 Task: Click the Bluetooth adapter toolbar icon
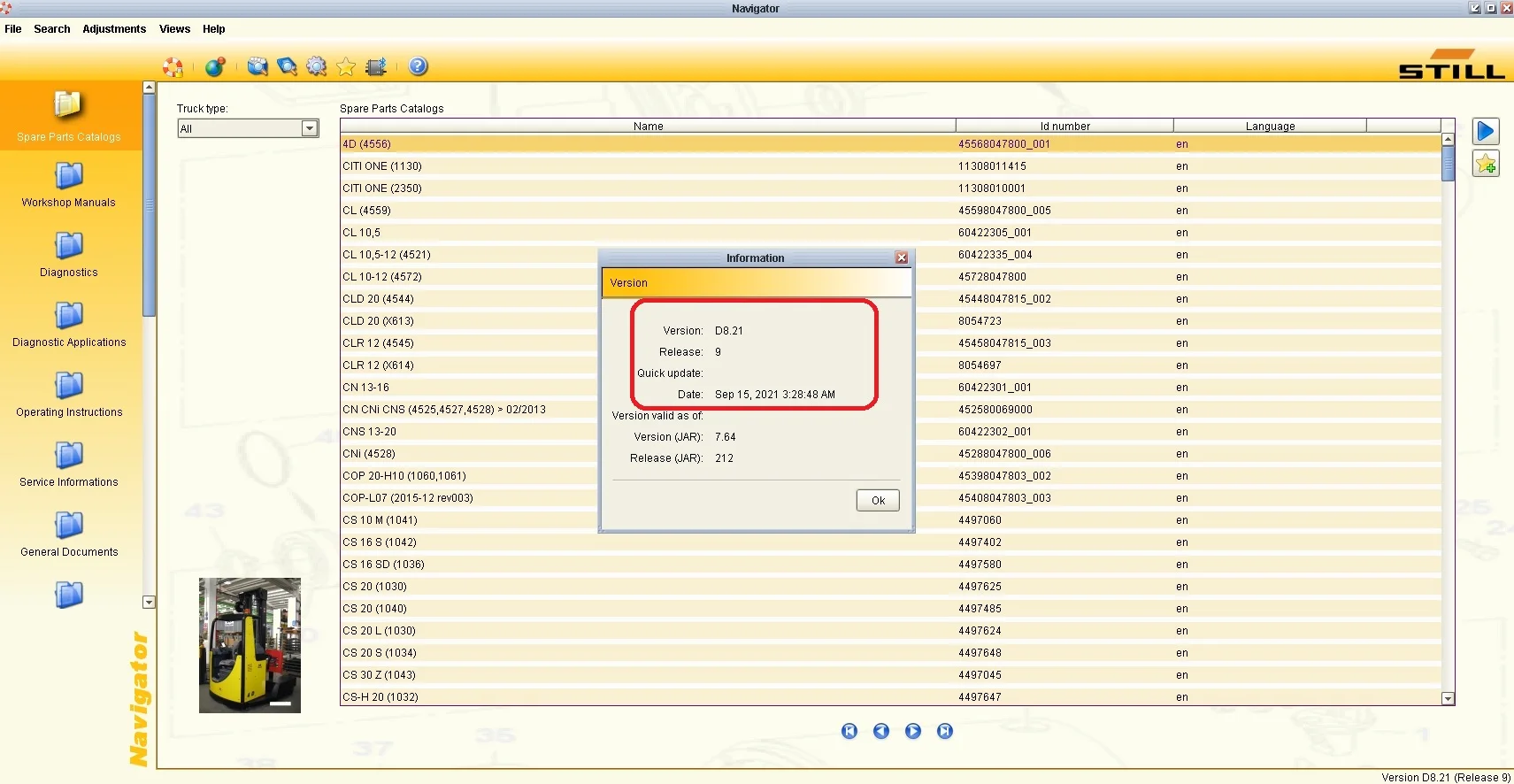click(x=376, y=67)
